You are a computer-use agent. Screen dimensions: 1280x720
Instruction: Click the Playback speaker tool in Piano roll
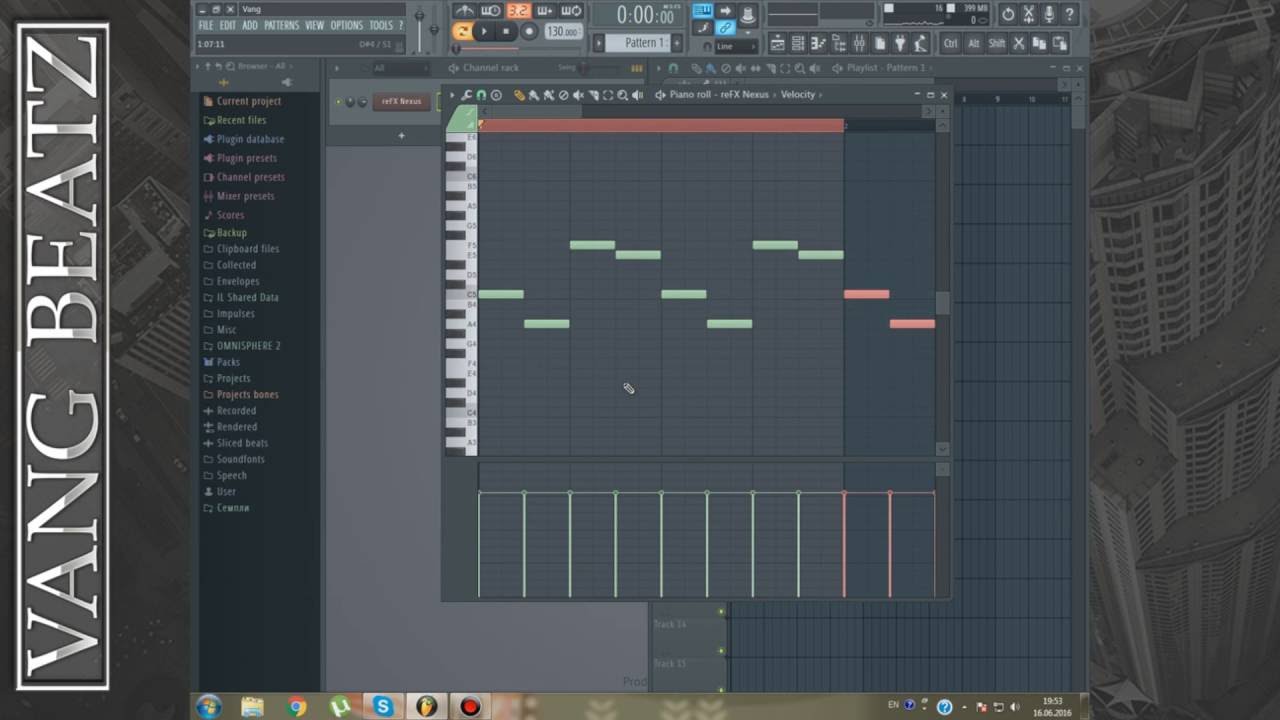tap(637, 95)
